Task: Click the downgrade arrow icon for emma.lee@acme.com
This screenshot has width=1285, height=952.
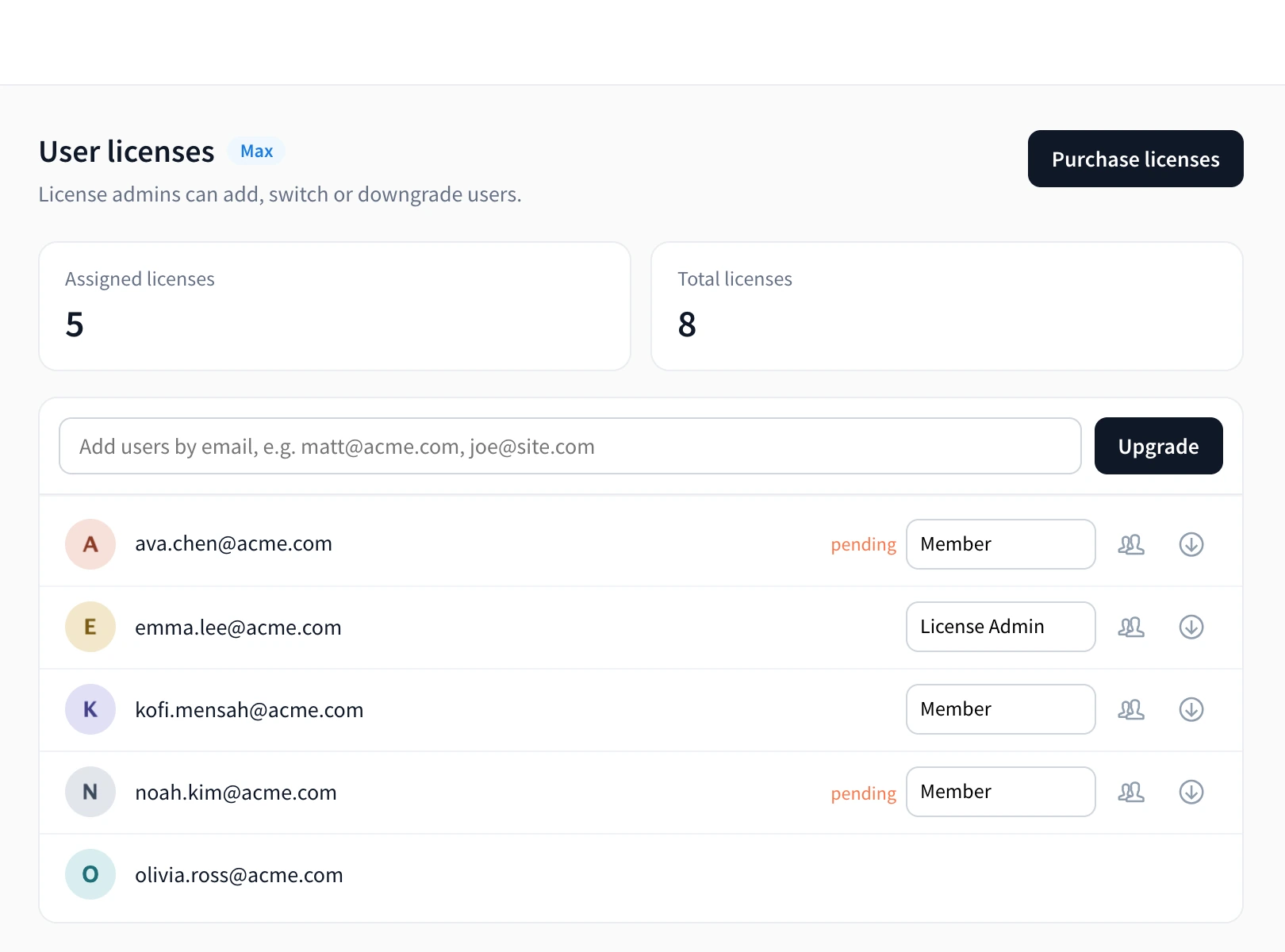Action: (1191, 627)
